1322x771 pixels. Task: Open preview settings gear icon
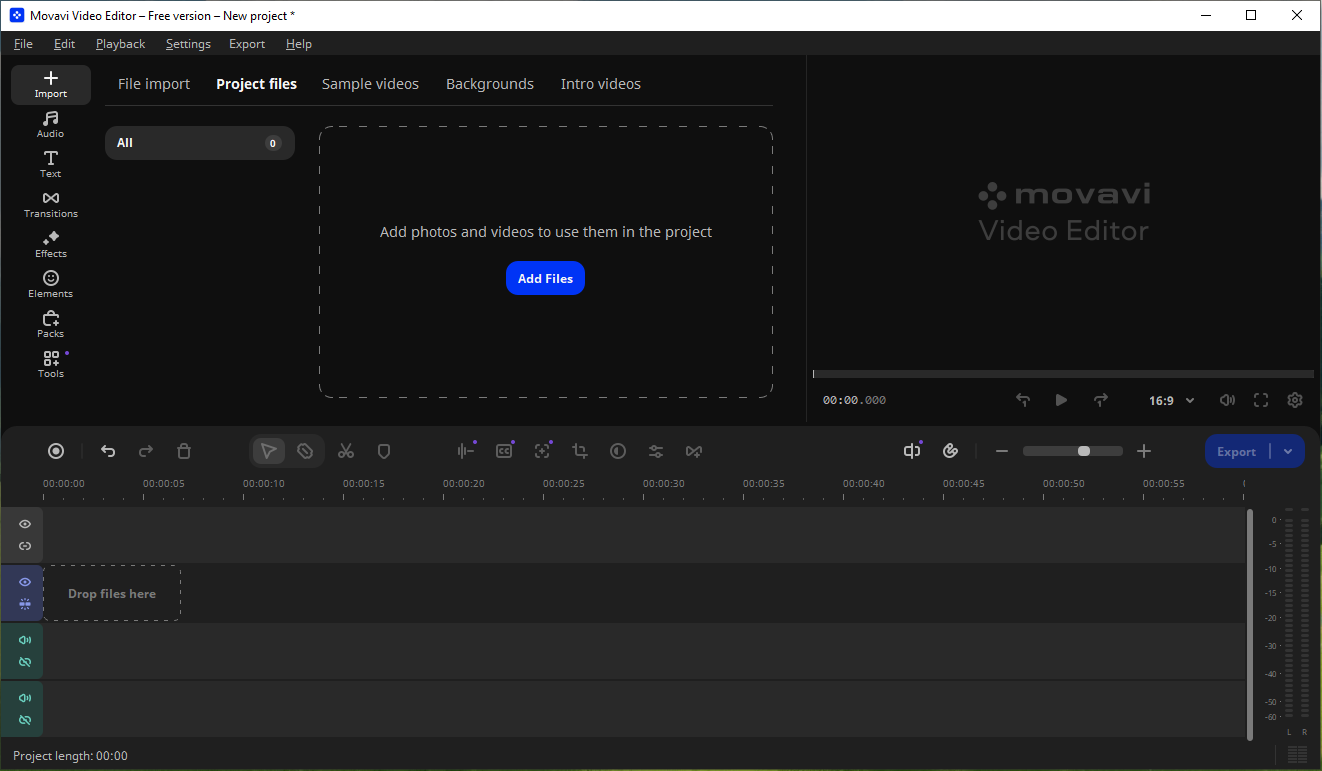[1295, 400]
